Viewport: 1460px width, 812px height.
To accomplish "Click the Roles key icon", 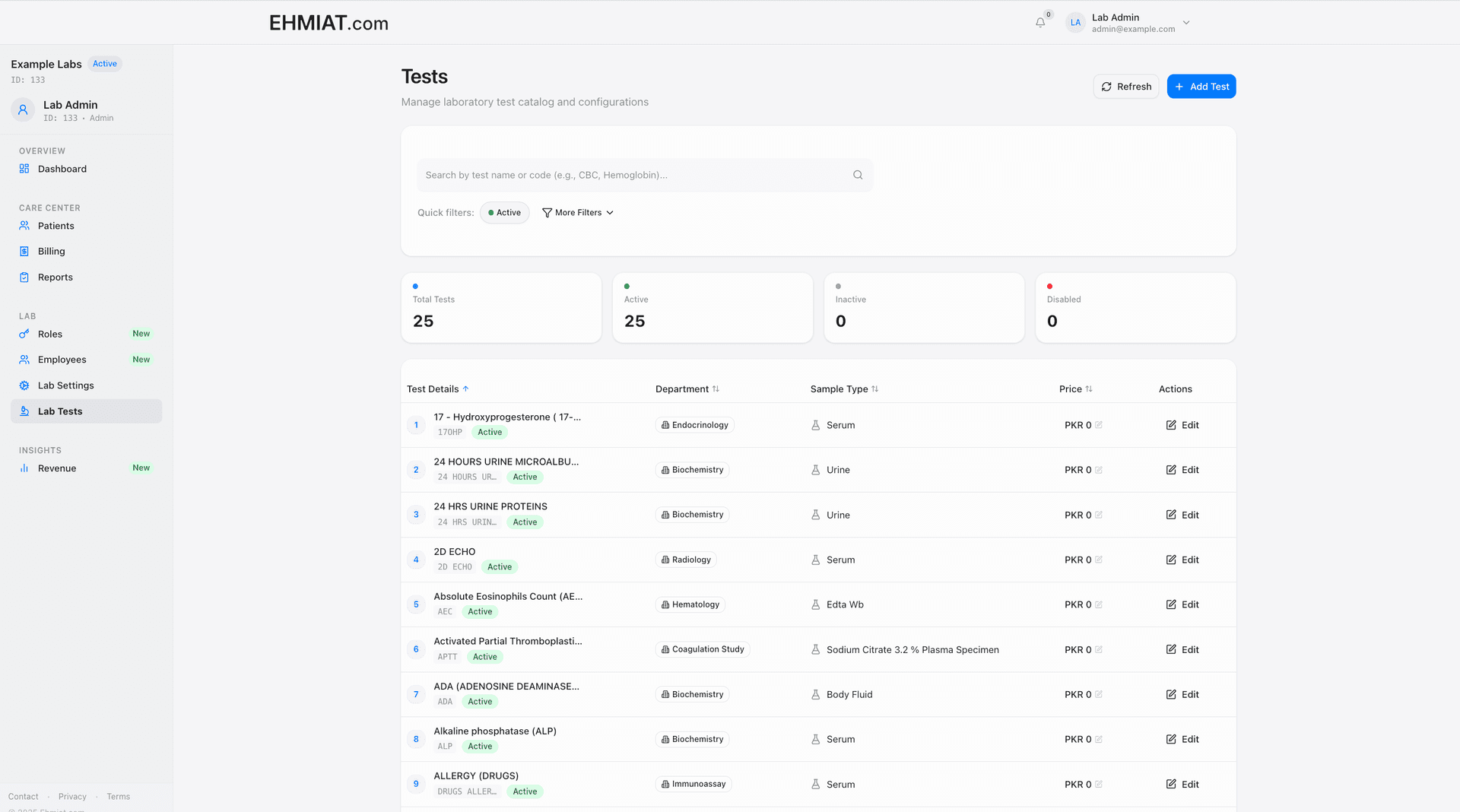I will click(24, 334).
